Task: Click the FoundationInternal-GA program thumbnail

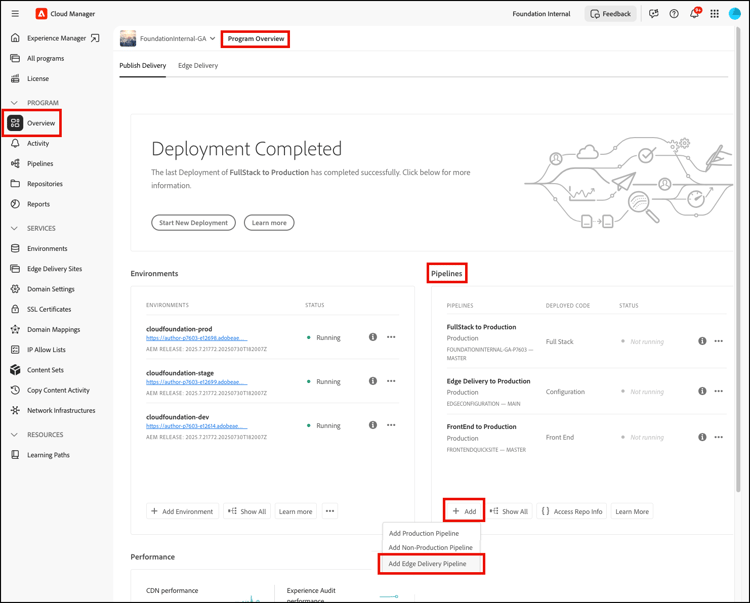Action: 128,39
